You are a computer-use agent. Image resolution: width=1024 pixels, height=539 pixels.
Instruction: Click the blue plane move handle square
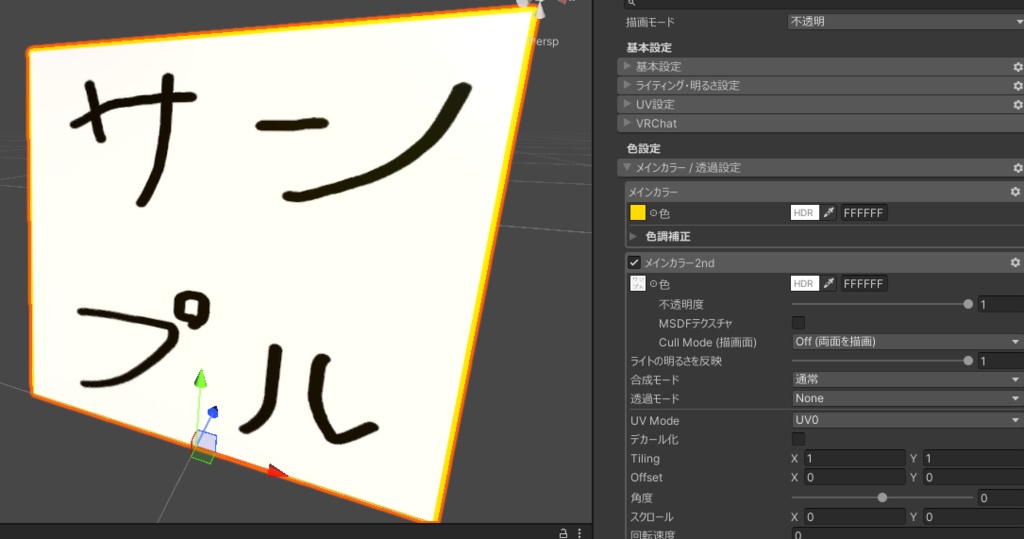tap(205, 441)
